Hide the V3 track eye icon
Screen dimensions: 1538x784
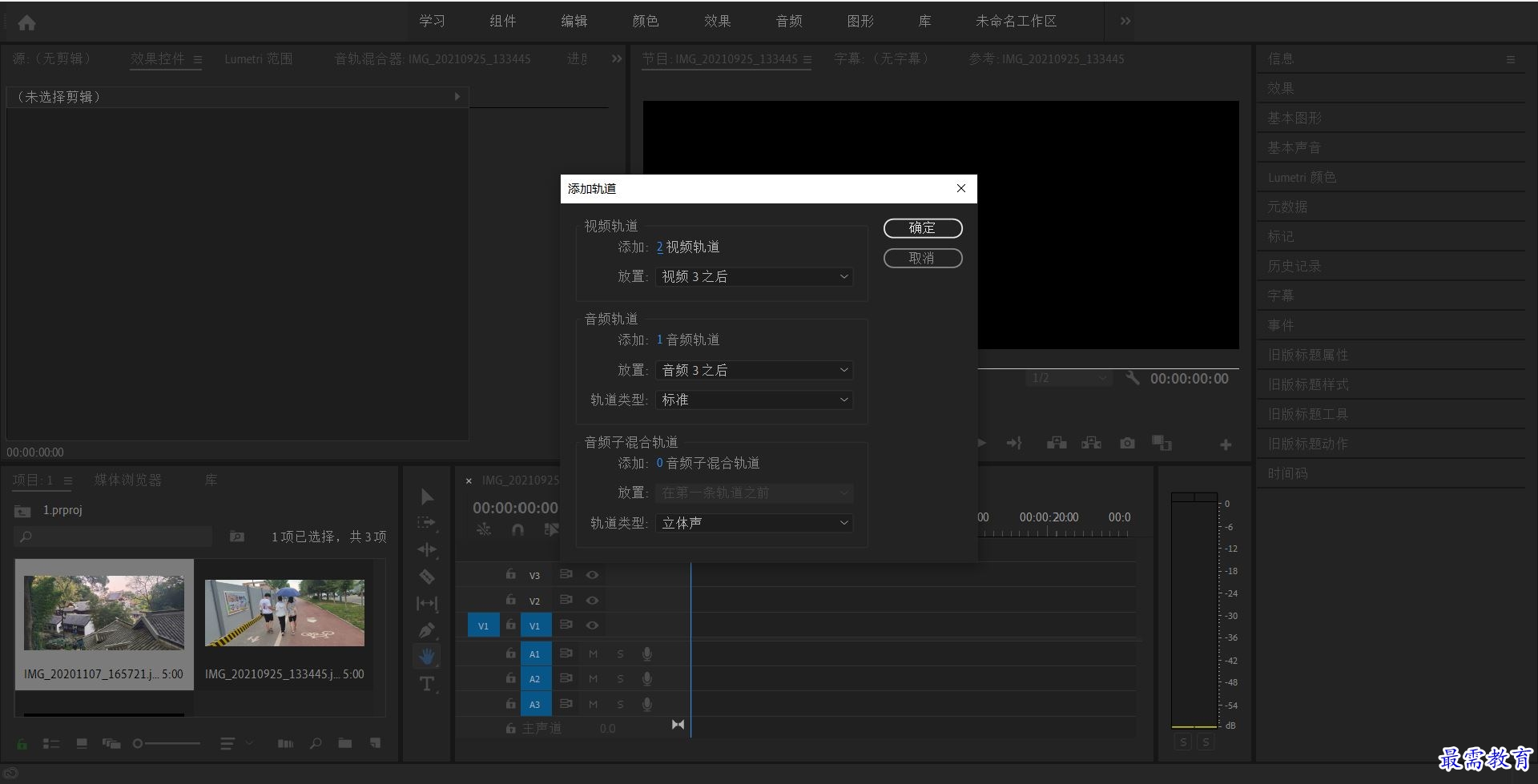tap(592, 575)
